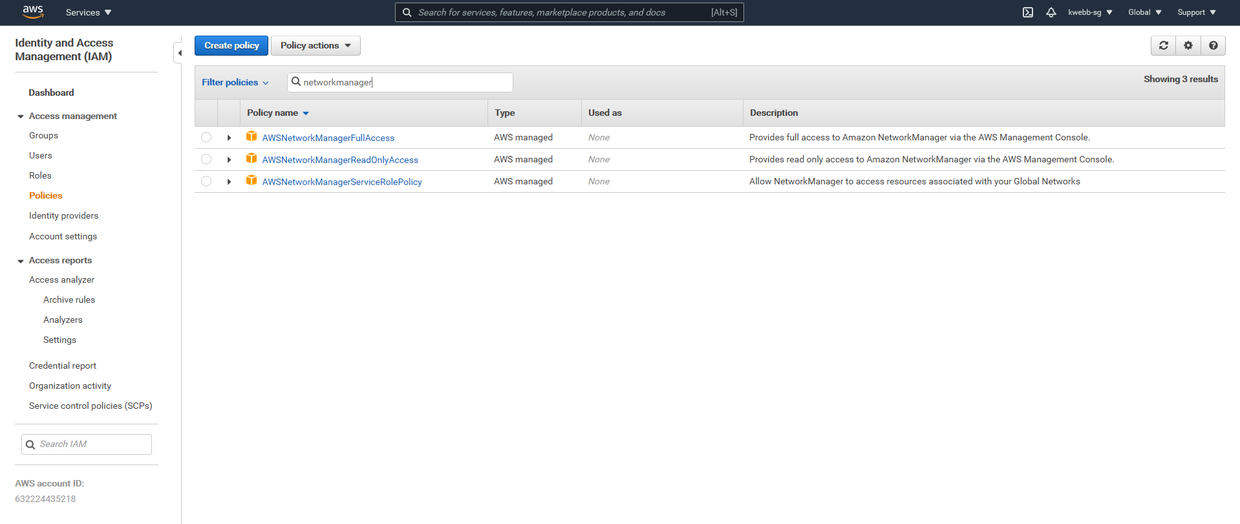Open the table settings gear icon
The height and width of the screenshot is (524, 1240).
click(x=1188, y=45)
